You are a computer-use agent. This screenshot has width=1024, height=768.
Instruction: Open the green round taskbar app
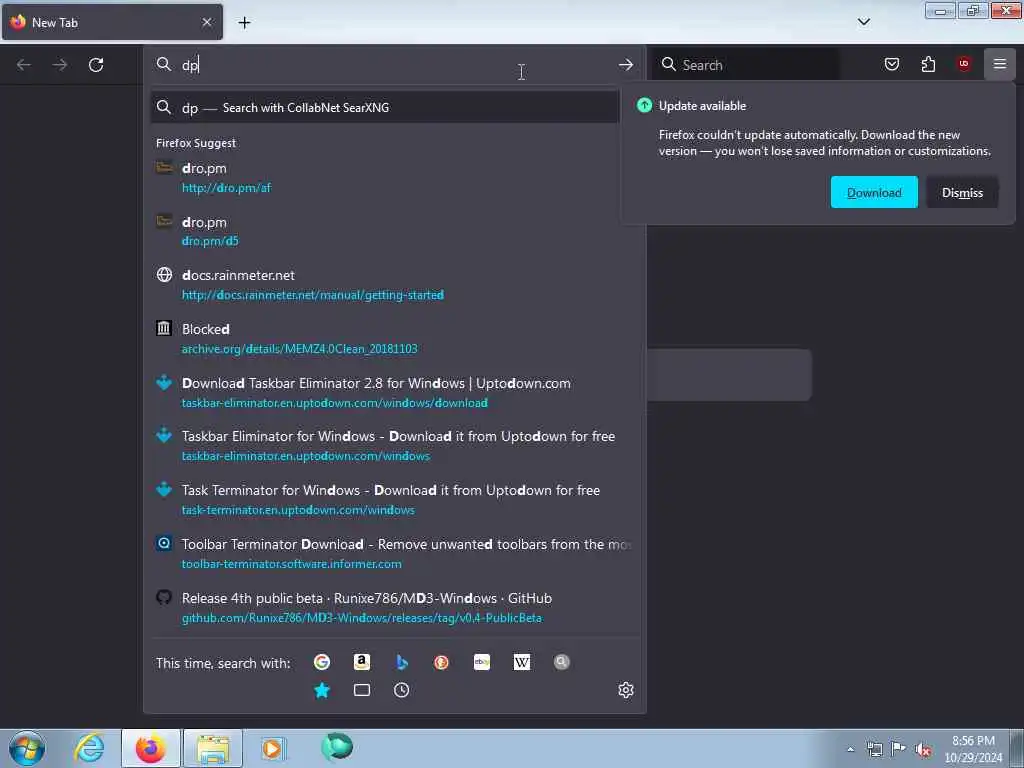click(337, 747)
